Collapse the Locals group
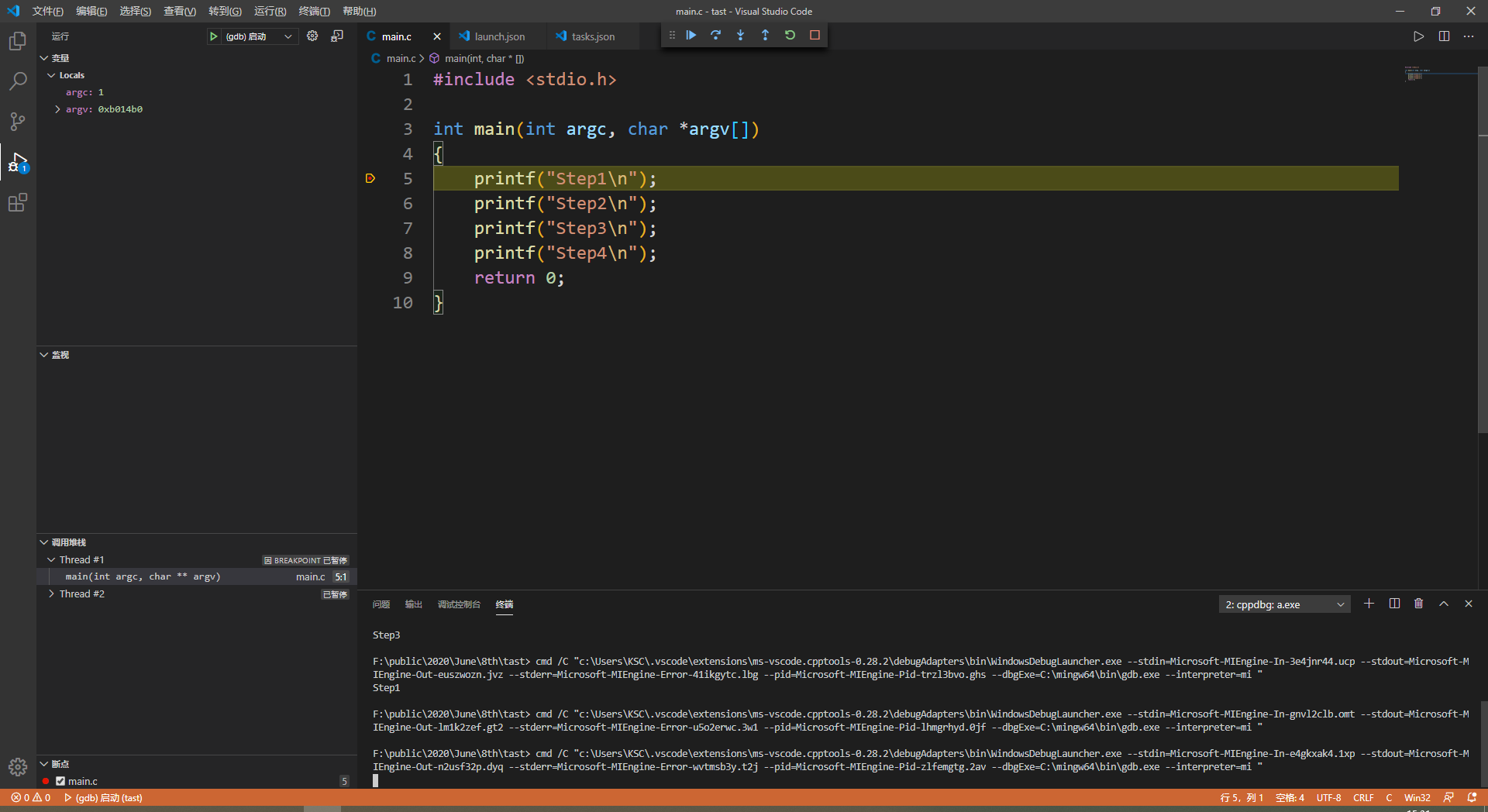 51,75
